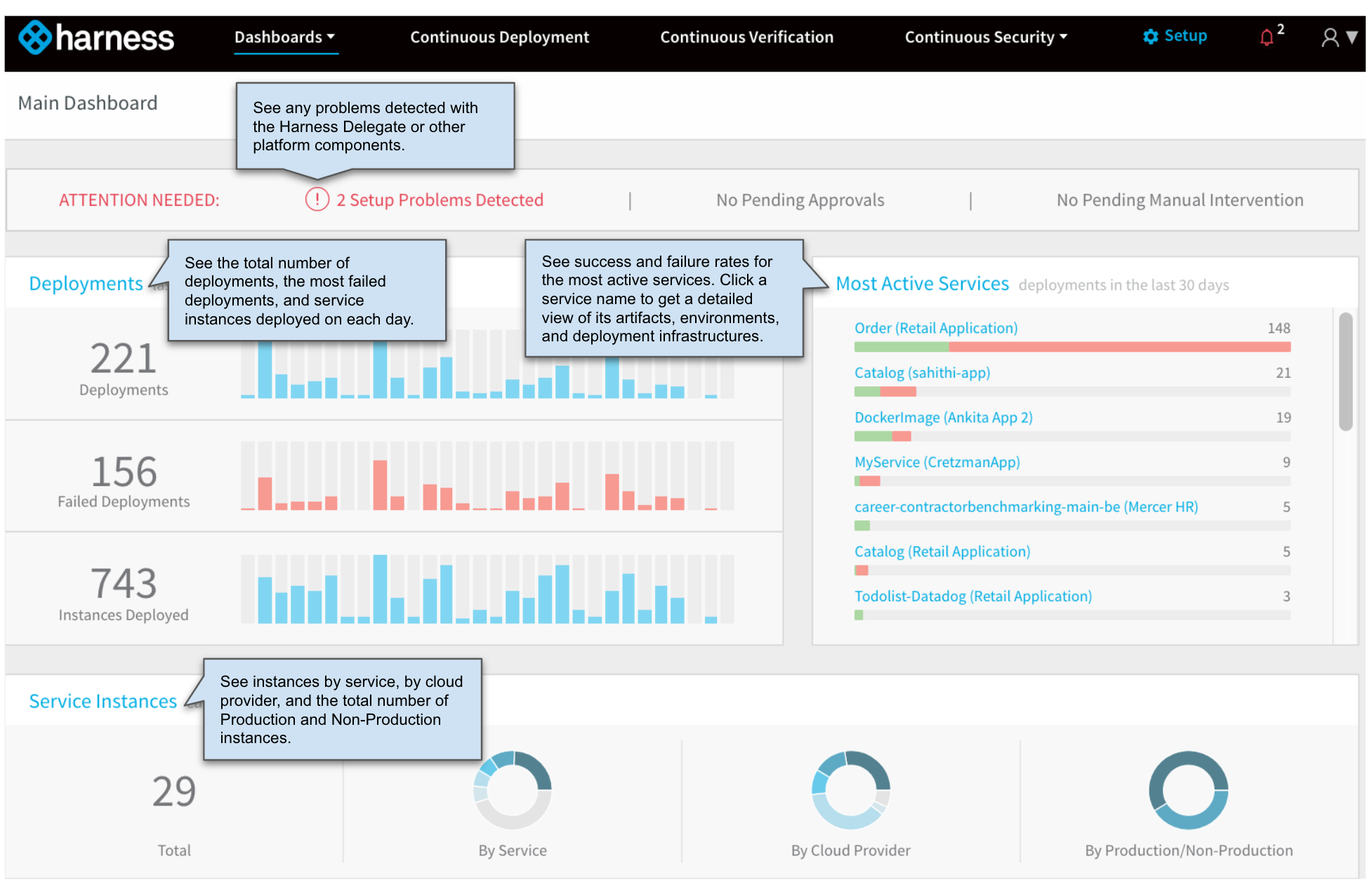The height and width of the screenshot is (892, 1372).
Task: Click the 743 Instances Deployed count
Action: (124, 583)
